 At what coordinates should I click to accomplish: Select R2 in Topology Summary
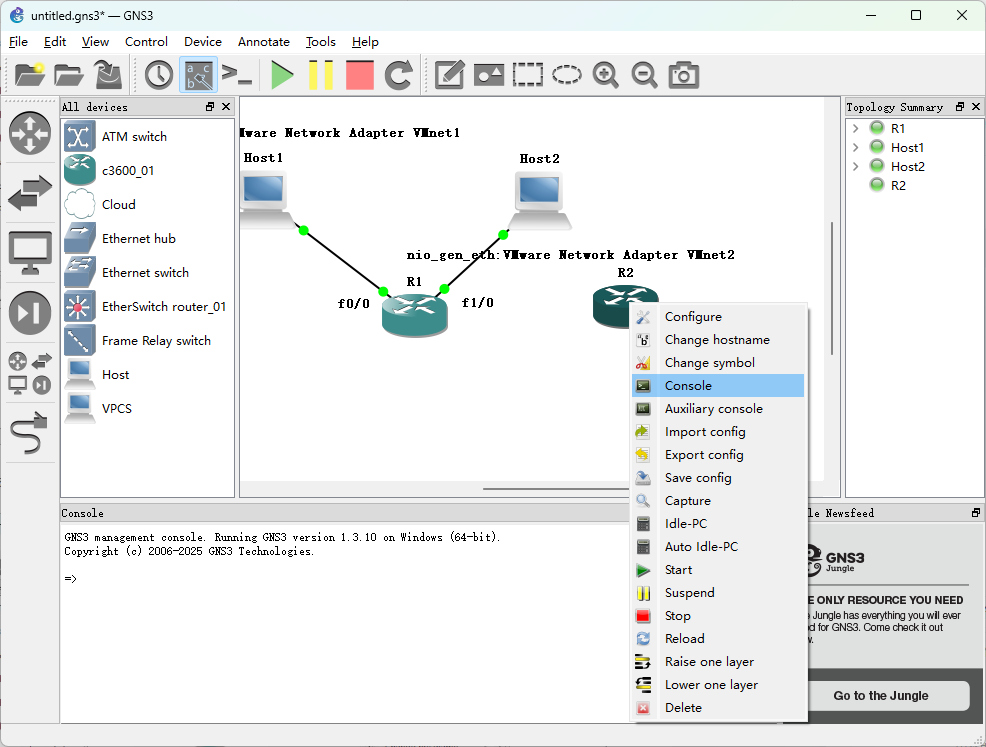[x=898, y=185]
